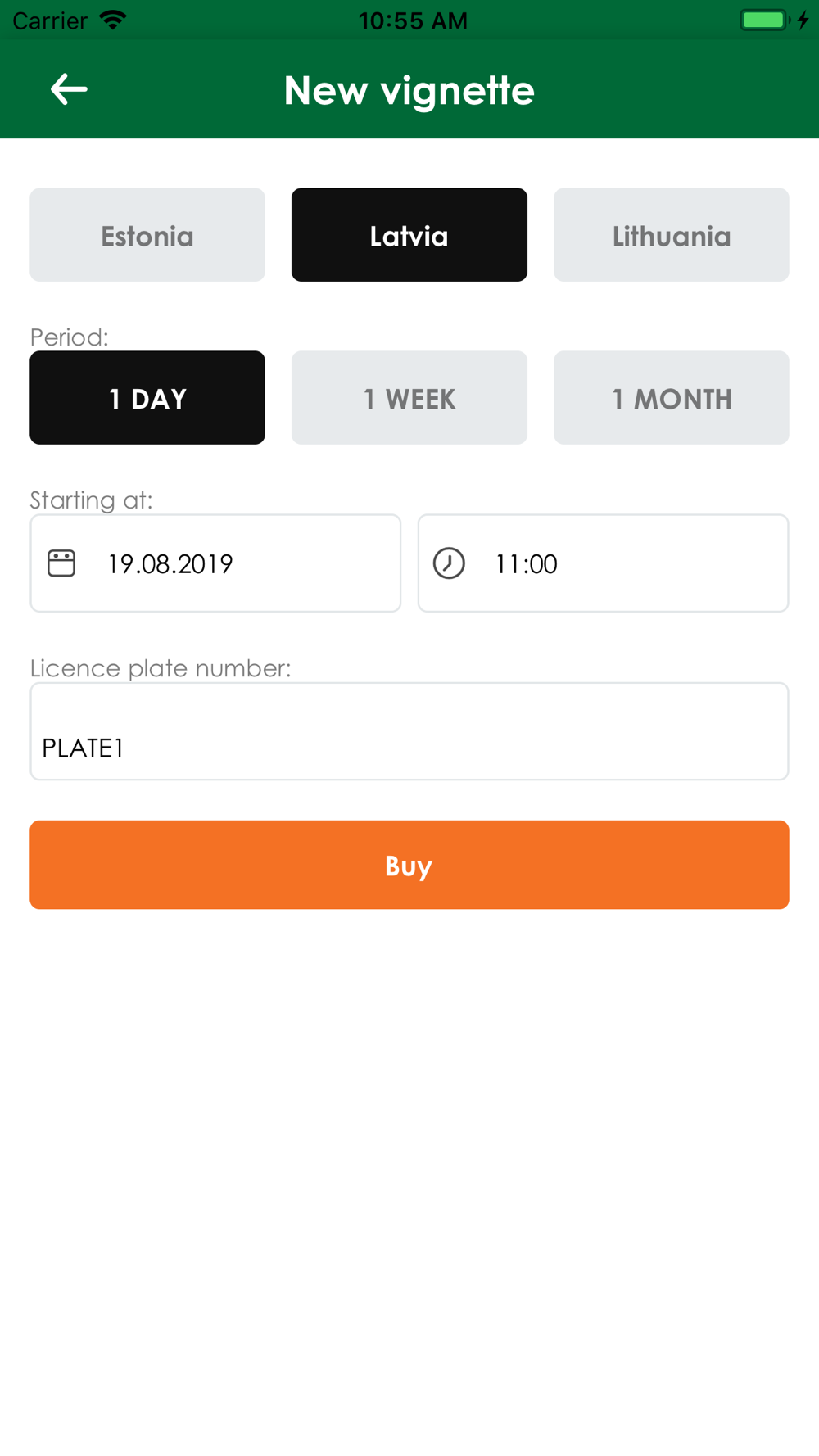The width and height of the screenshot is (819, 1456).
Task: Click the clock icon in time field
Action: [x=449, y=563]
